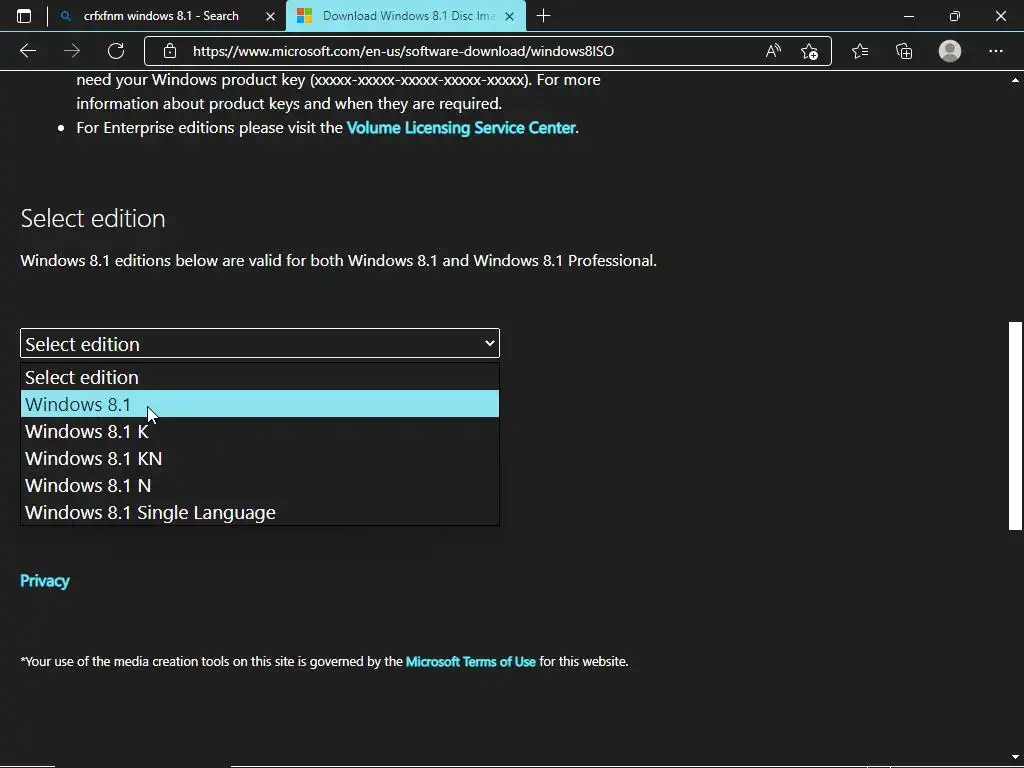The image size is (1024, 768).
Task: Go back to the previous page
Action: (27, 51)
